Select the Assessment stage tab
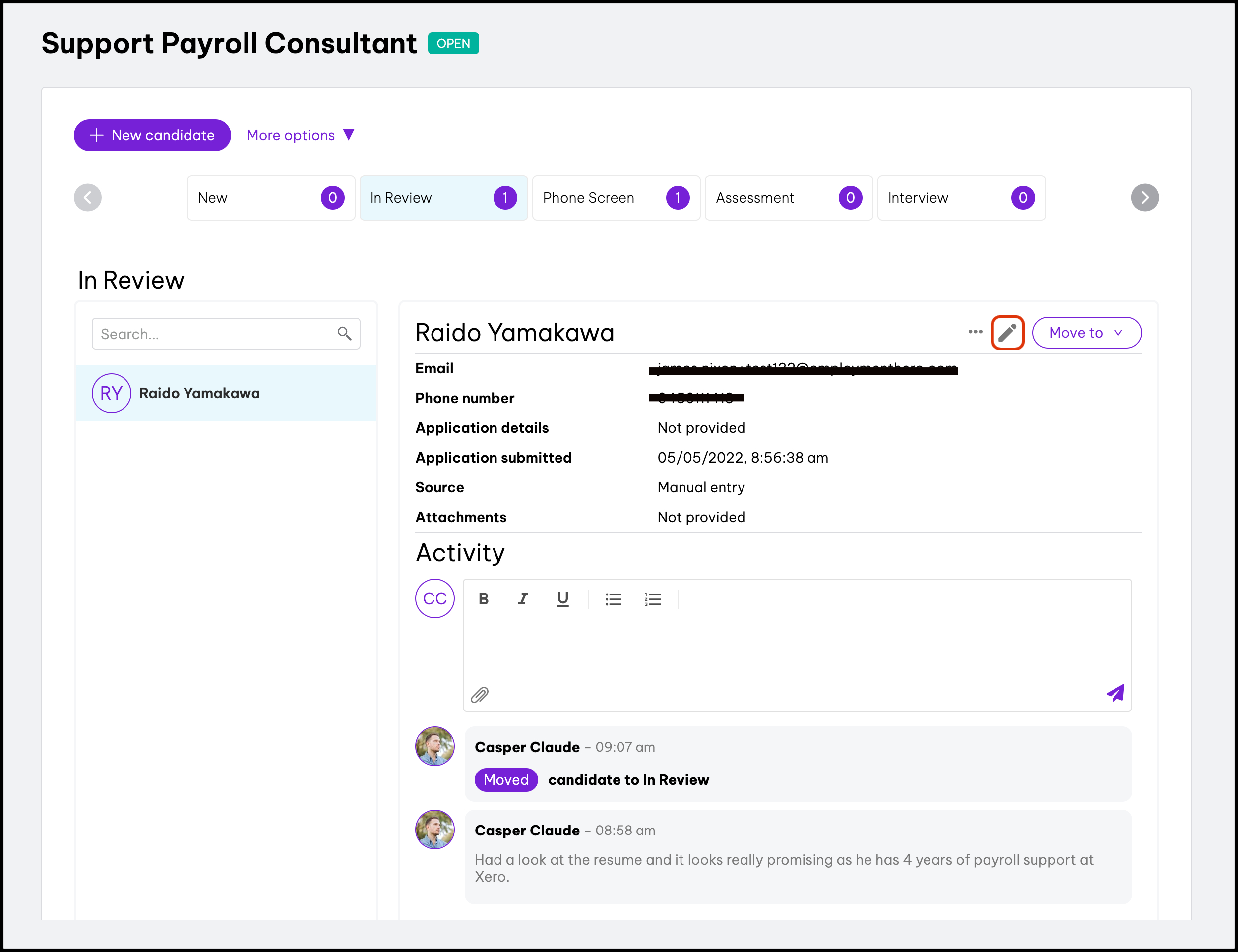The image size is (1238, 952). (788, 198)
